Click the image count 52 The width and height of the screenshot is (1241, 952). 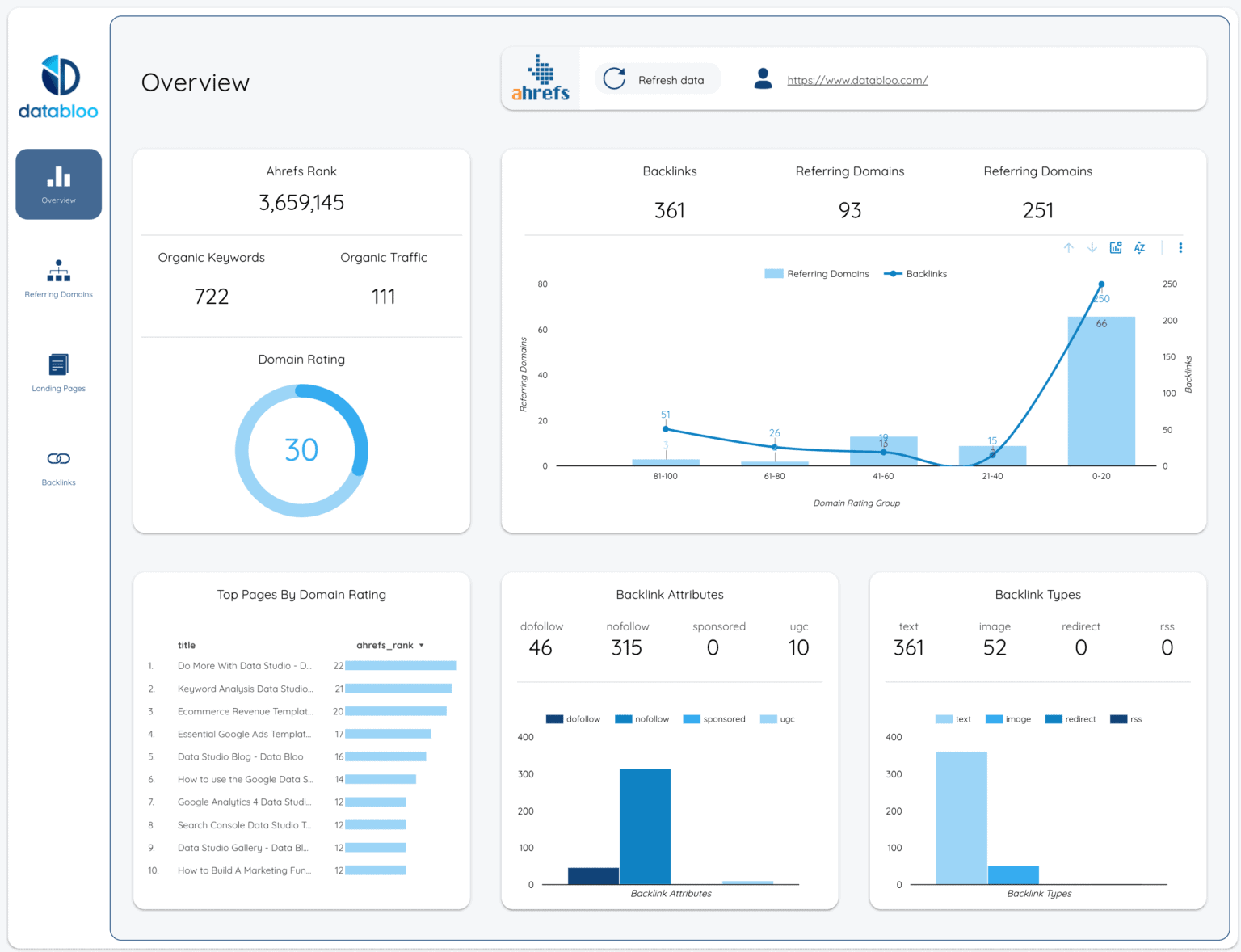point(995,648)
